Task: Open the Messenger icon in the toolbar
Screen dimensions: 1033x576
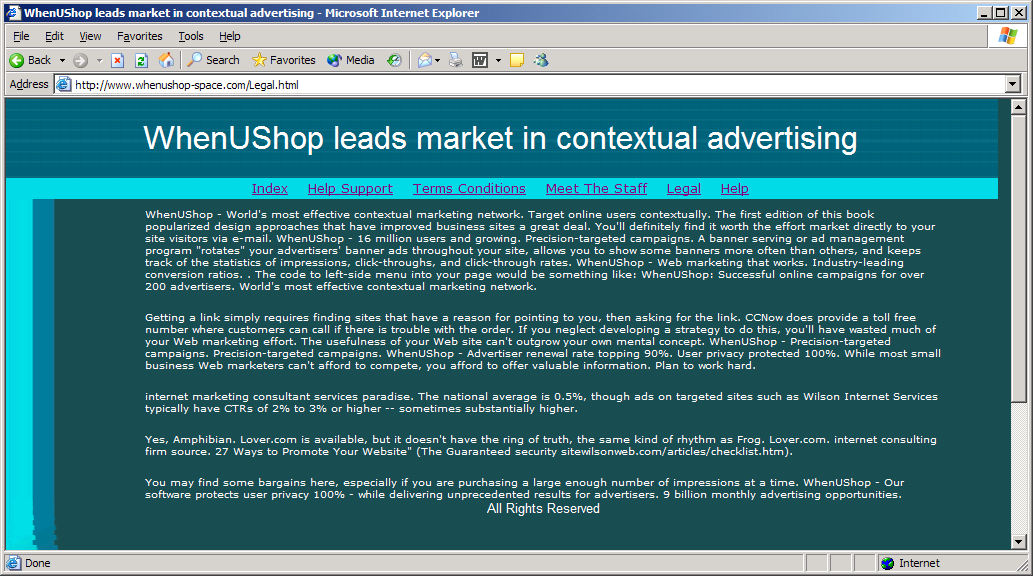Action: click(542, 61)
